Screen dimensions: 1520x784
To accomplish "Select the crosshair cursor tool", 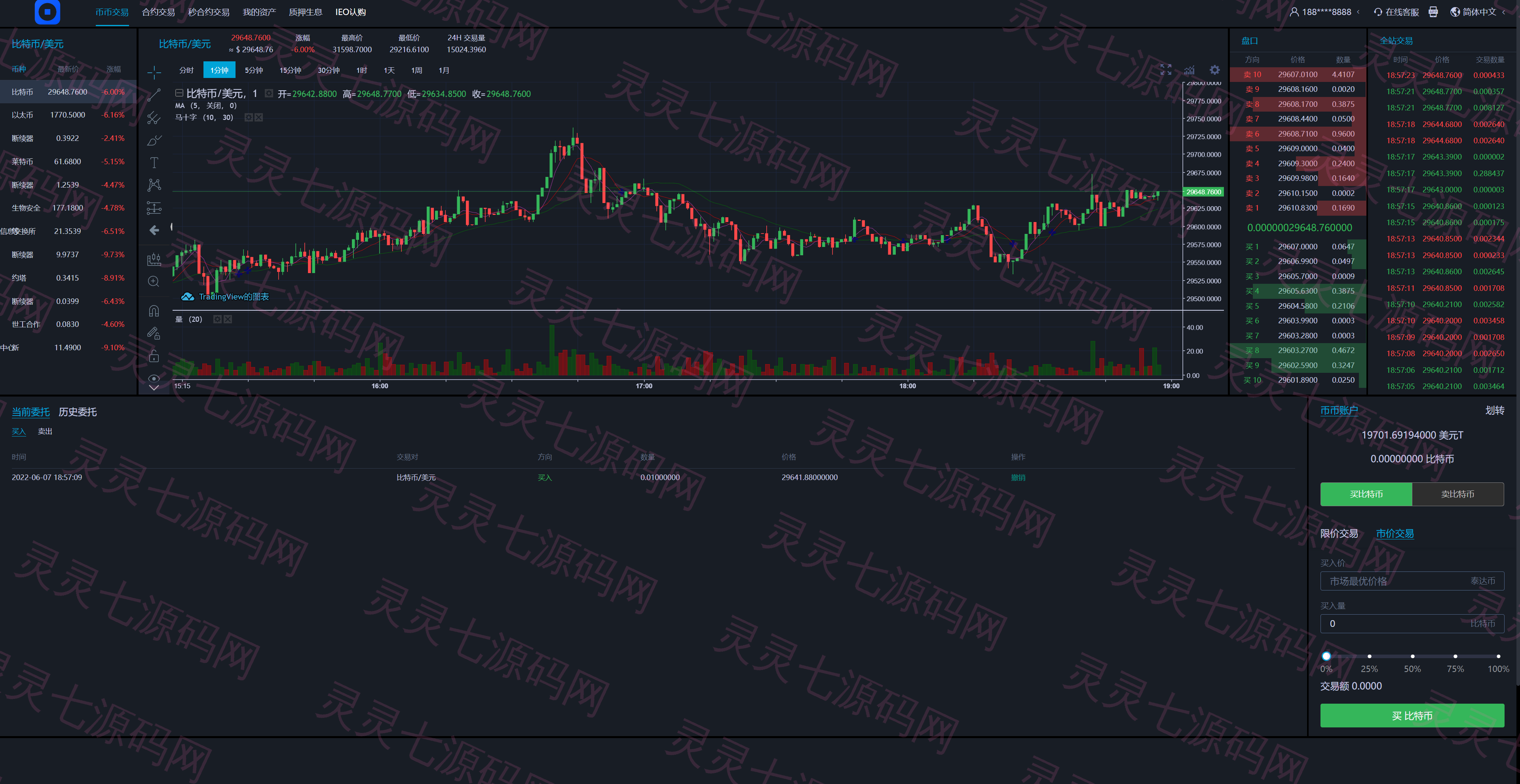I will [154, 72].
